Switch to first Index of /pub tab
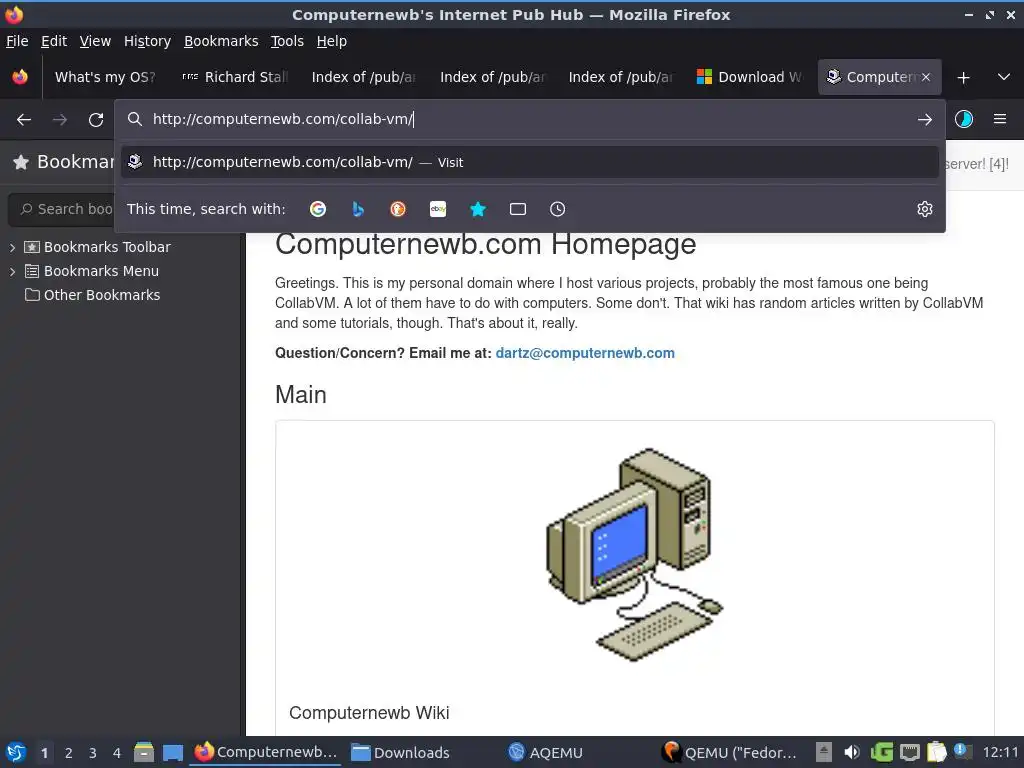1024x768 pixels. [362, 77]
